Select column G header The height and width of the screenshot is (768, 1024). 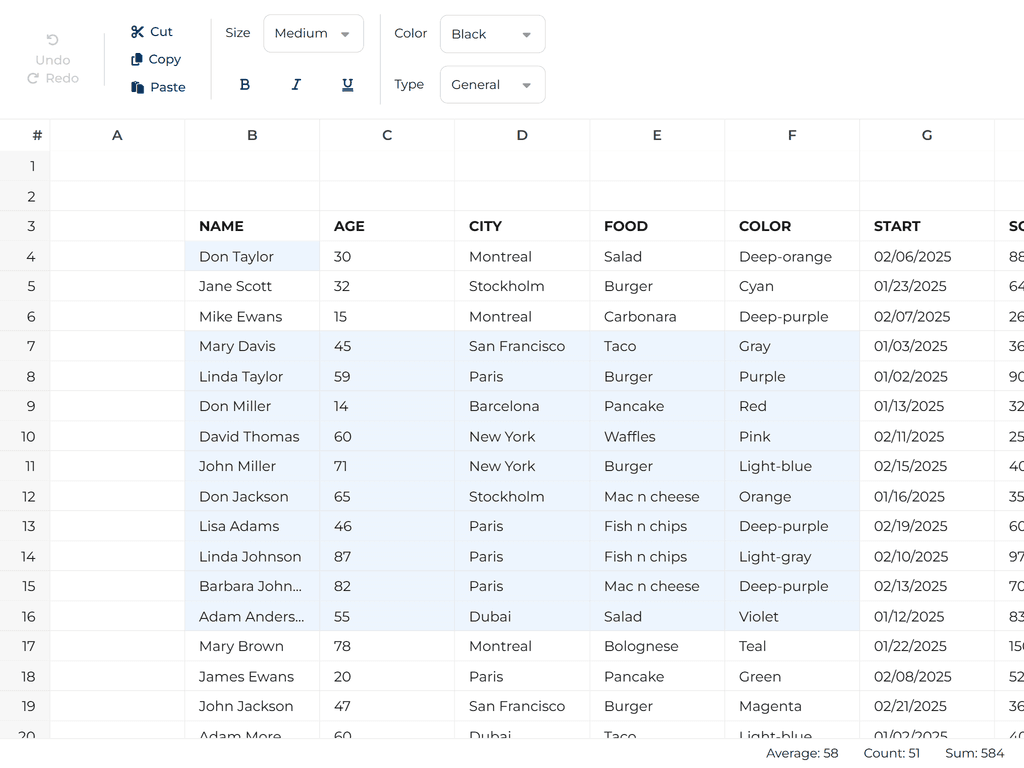926,134
